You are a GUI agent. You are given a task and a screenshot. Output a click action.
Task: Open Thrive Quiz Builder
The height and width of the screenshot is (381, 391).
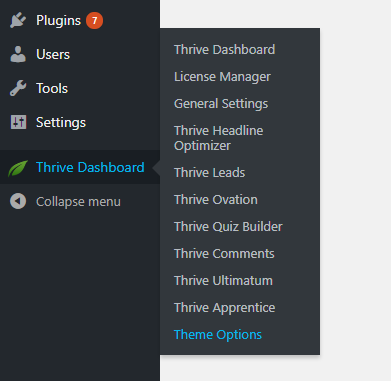click(x=228, y=227)
